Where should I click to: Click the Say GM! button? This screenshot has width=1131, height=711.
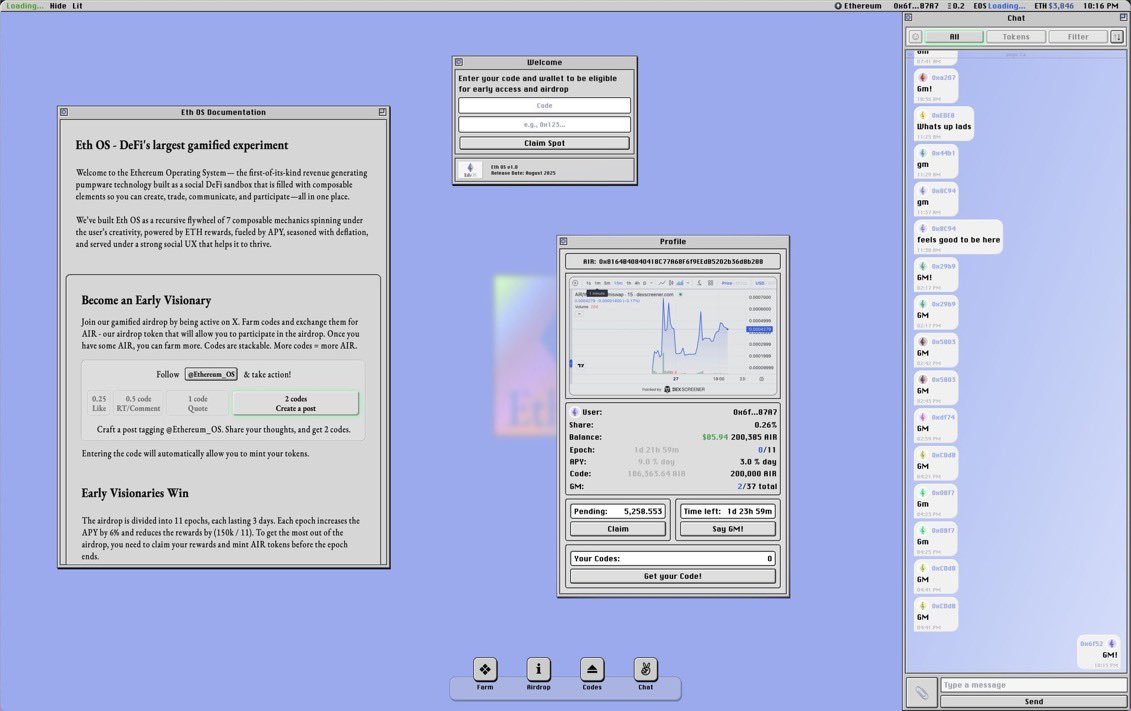pyautogui.click(x=727, y=529)
